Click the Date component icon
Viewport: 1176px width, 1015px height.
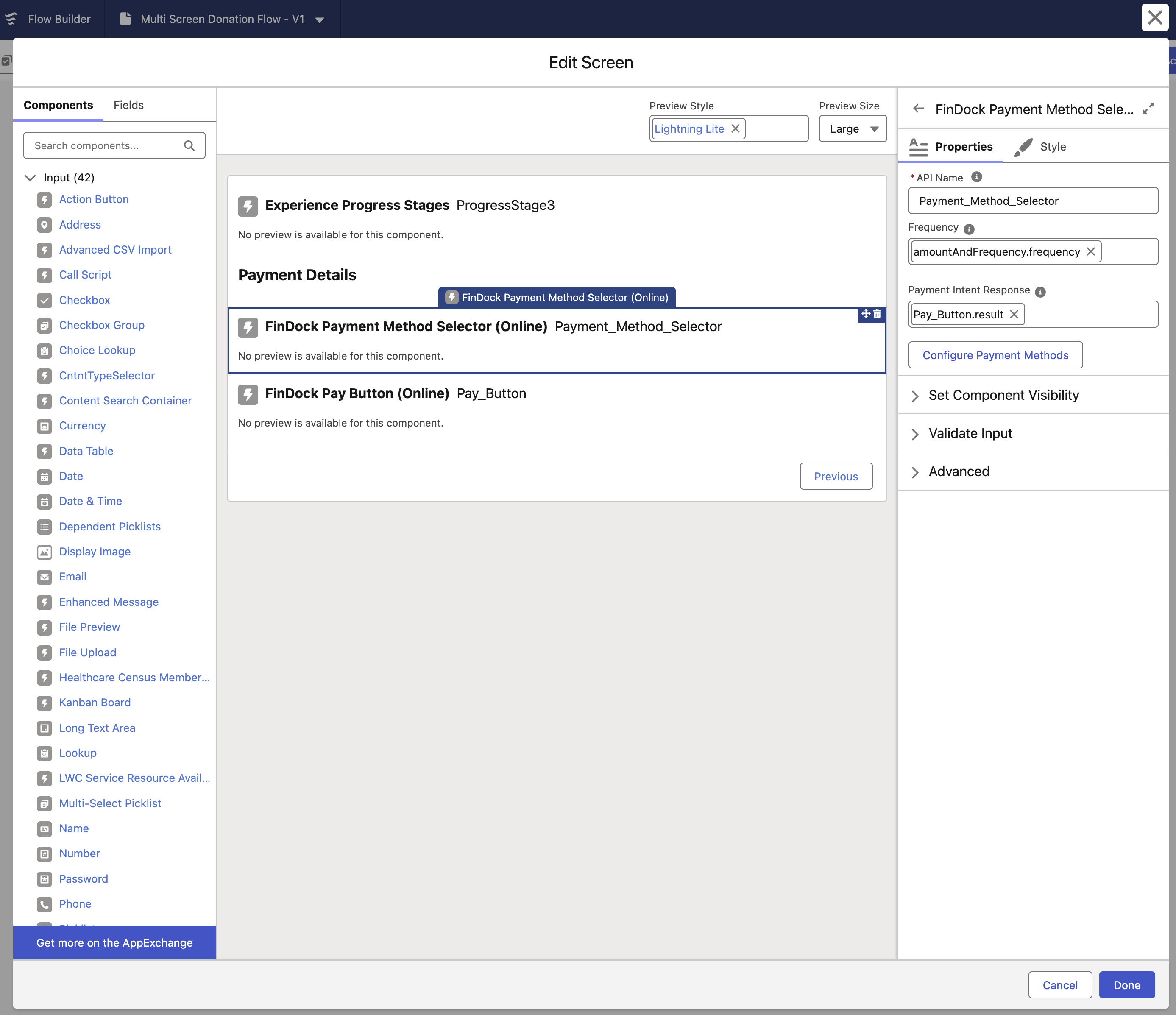tap(44, 477)
